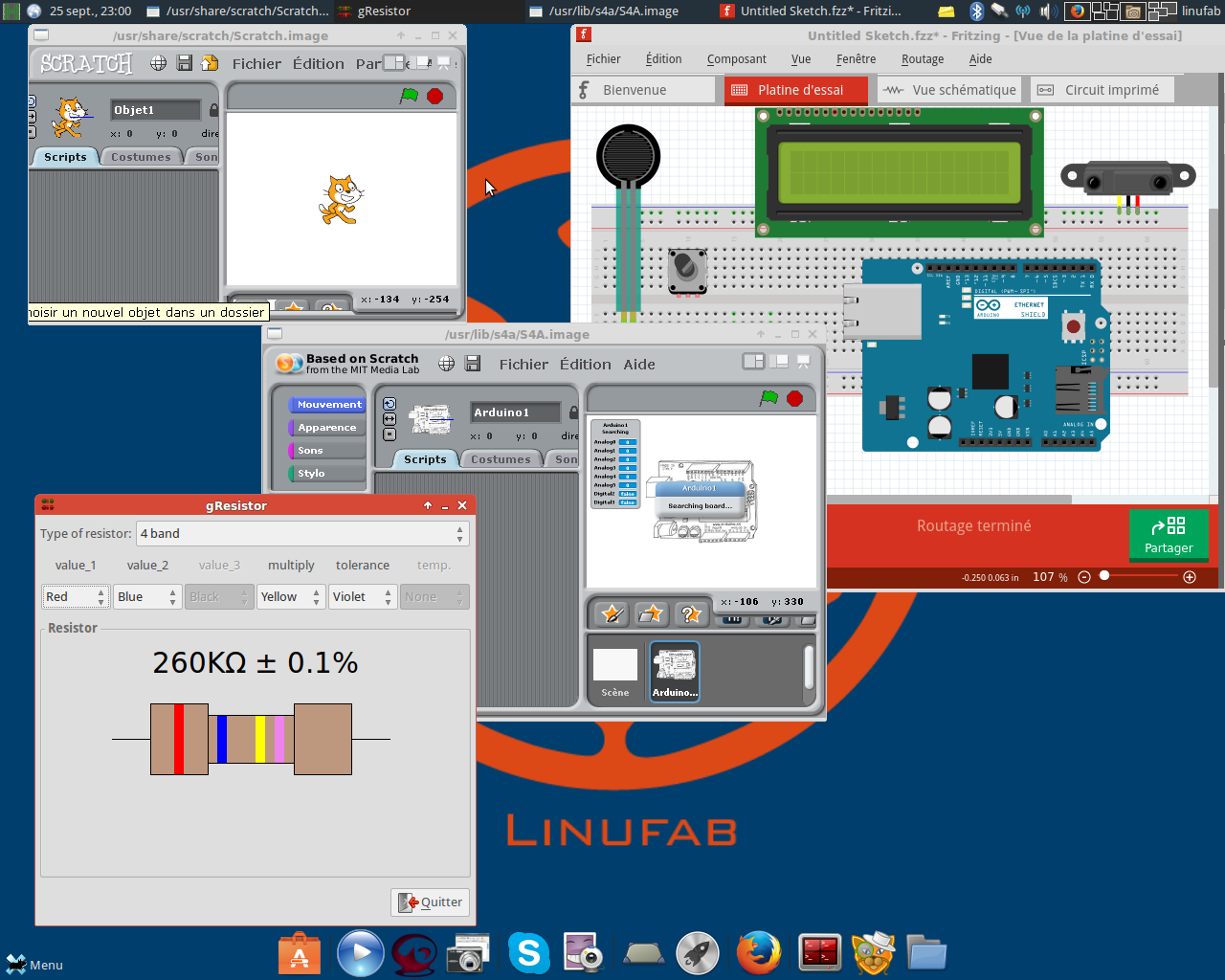Click the Quitter button in gResistor
The image size is (1225, 980).
tap(430, 902)
